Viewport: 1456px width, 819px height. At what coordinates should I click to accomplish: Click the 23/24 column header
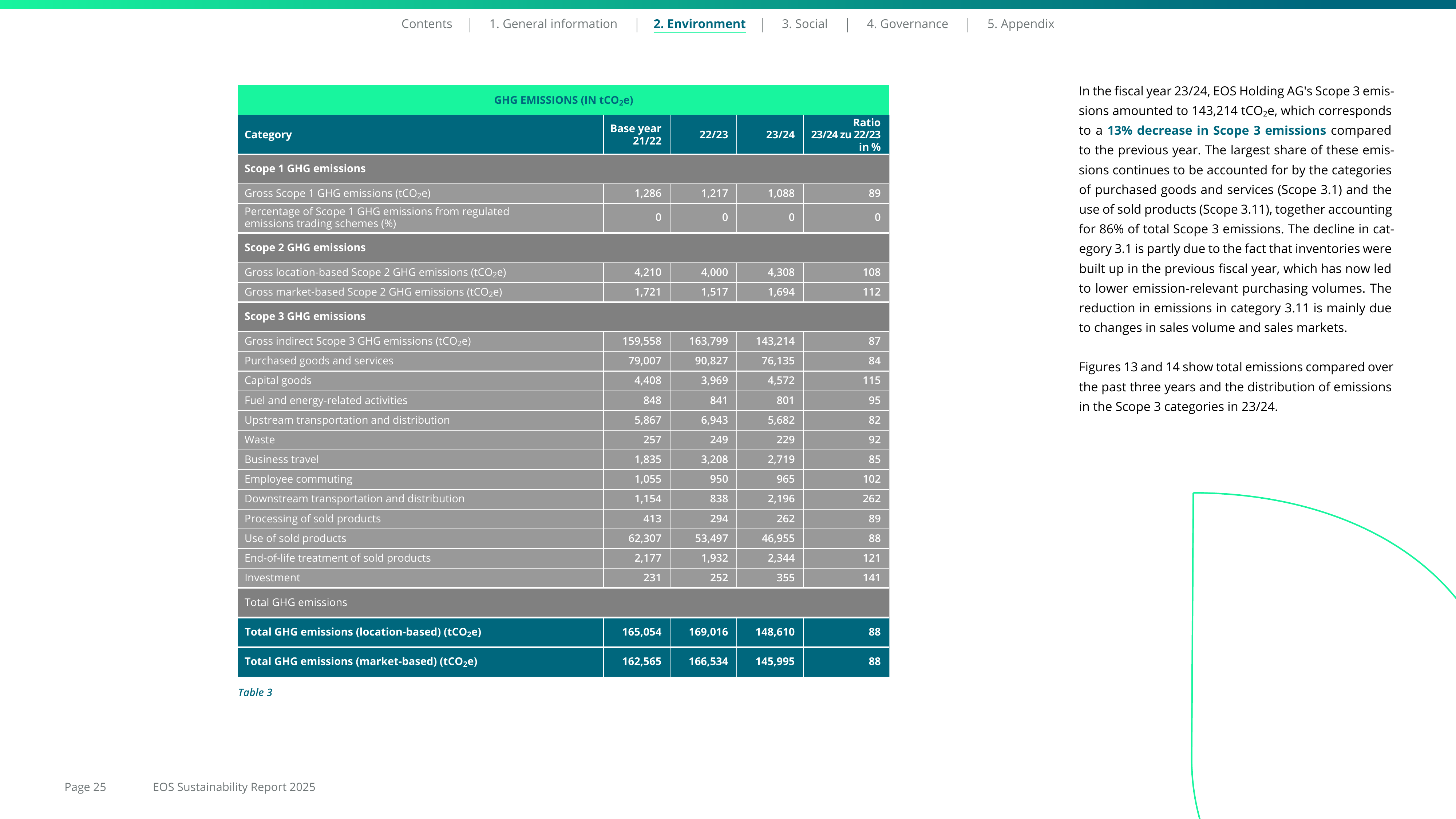coord(770,135)
